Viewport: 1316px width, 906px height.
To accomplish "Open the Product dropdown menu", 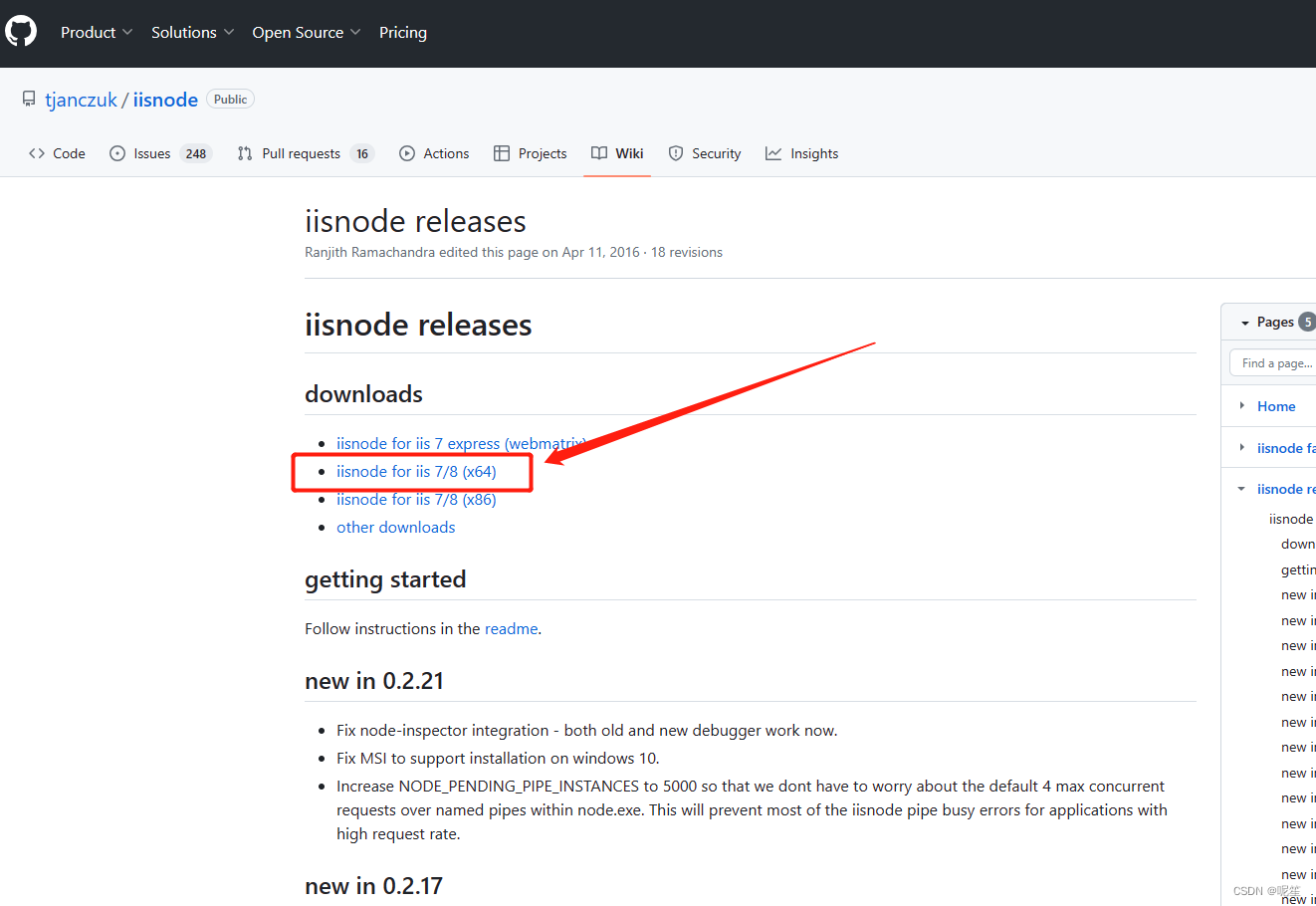I will (97, 32).
